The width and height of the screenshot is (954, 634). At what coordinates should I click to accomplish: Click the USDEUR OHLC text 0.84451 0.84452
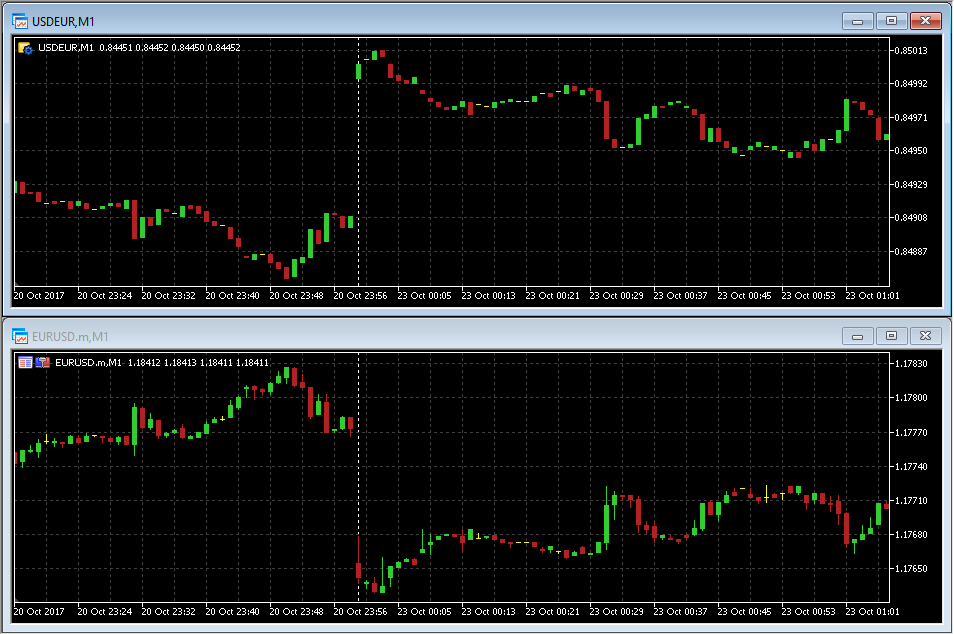point(134,47)
